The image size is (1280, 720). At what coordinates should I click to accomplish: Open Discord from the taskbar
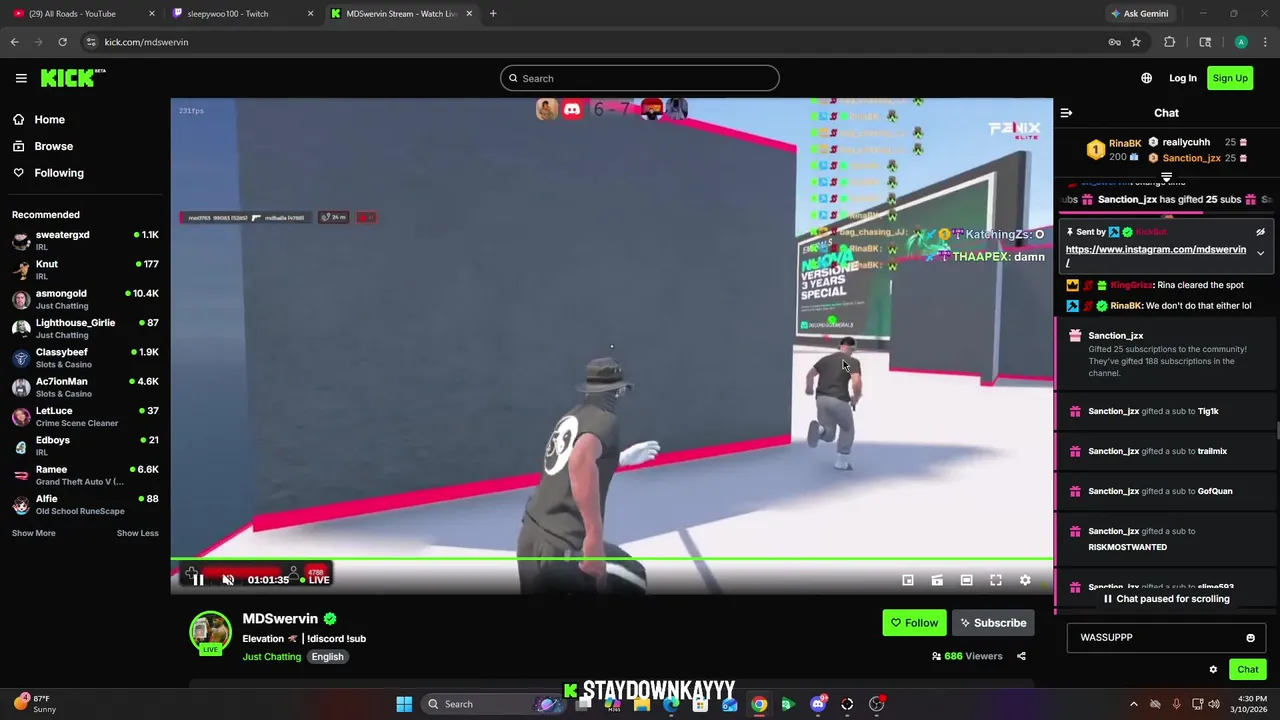[x=818, y=704]
